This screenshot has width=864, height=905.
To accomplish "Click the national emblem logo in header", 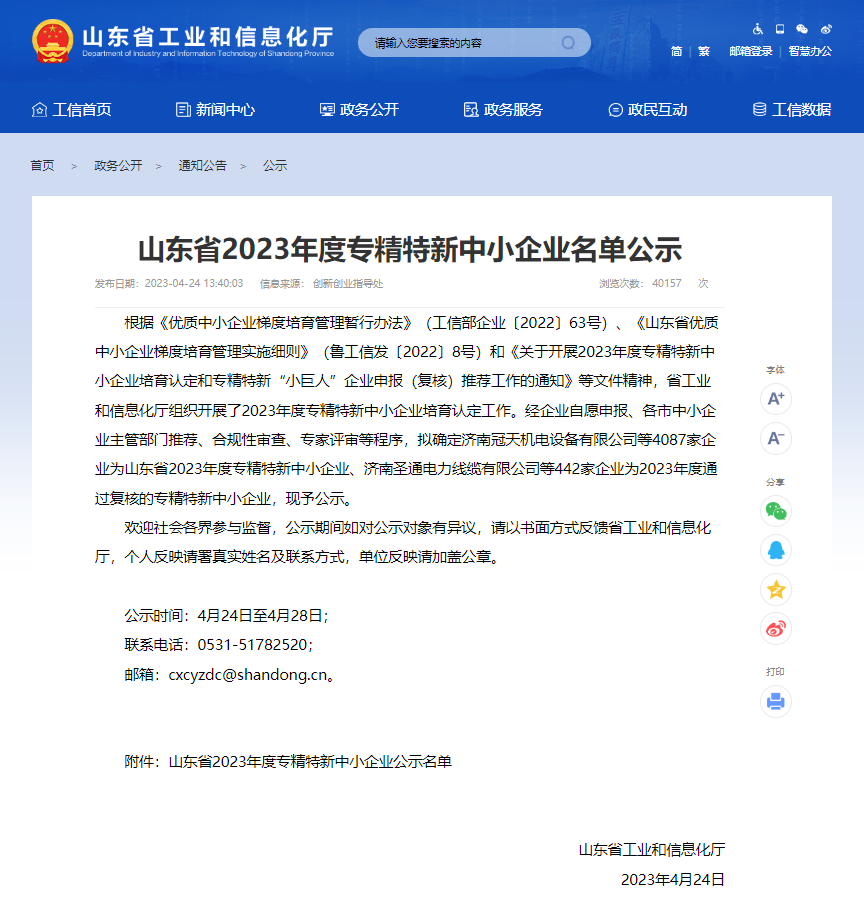I will (53, 42).
